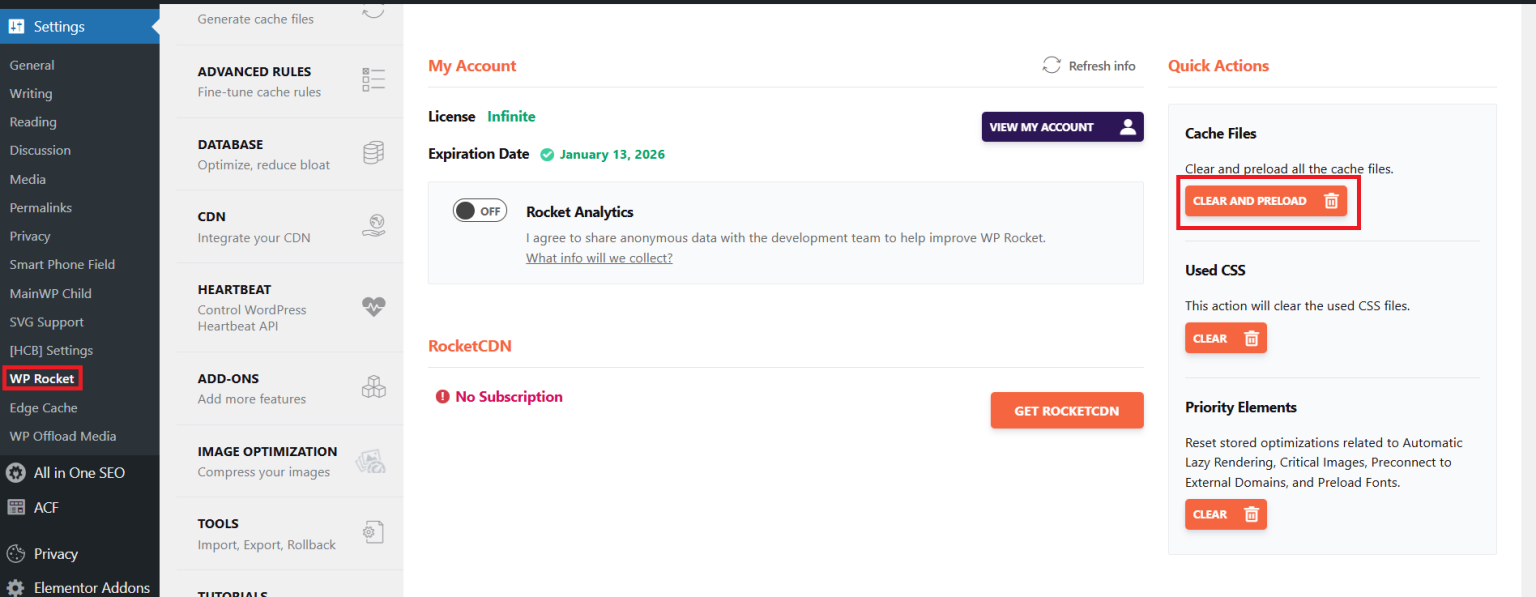Click the View My Account button
This screenshot has height=597, width=1536.
tap(1062, 127)
